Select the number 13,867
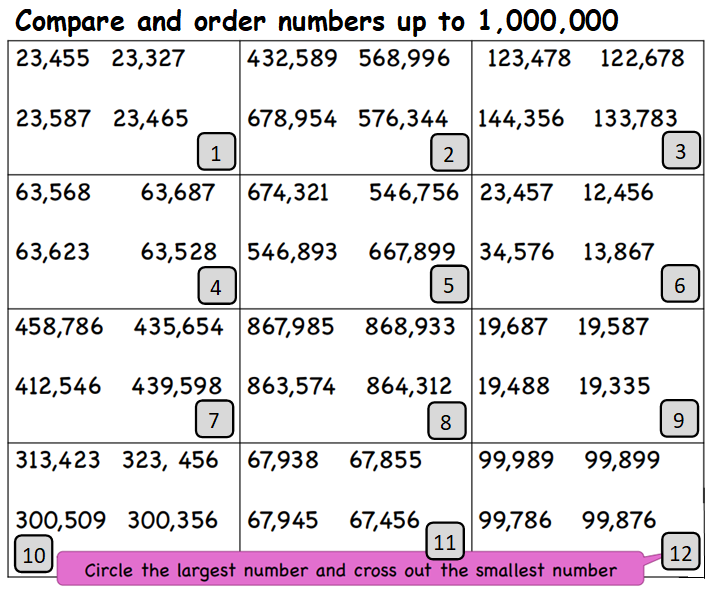The image size is (713, 594). tap(619, 252)
